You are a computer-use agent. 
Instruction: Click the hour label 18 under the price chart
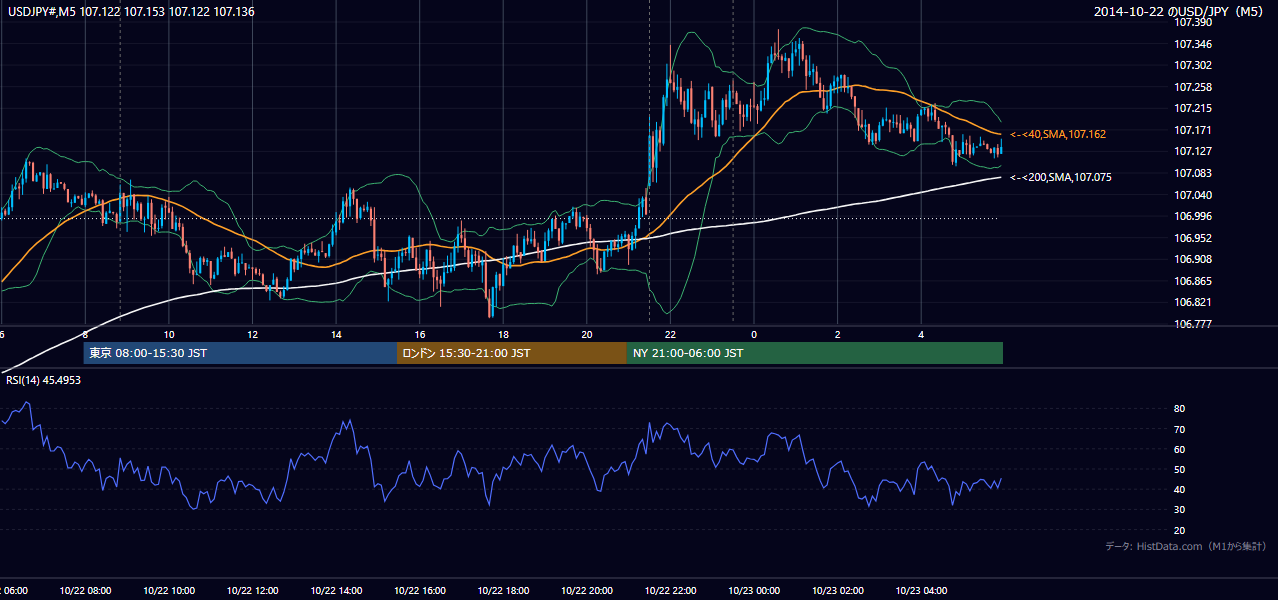point(503,334)
